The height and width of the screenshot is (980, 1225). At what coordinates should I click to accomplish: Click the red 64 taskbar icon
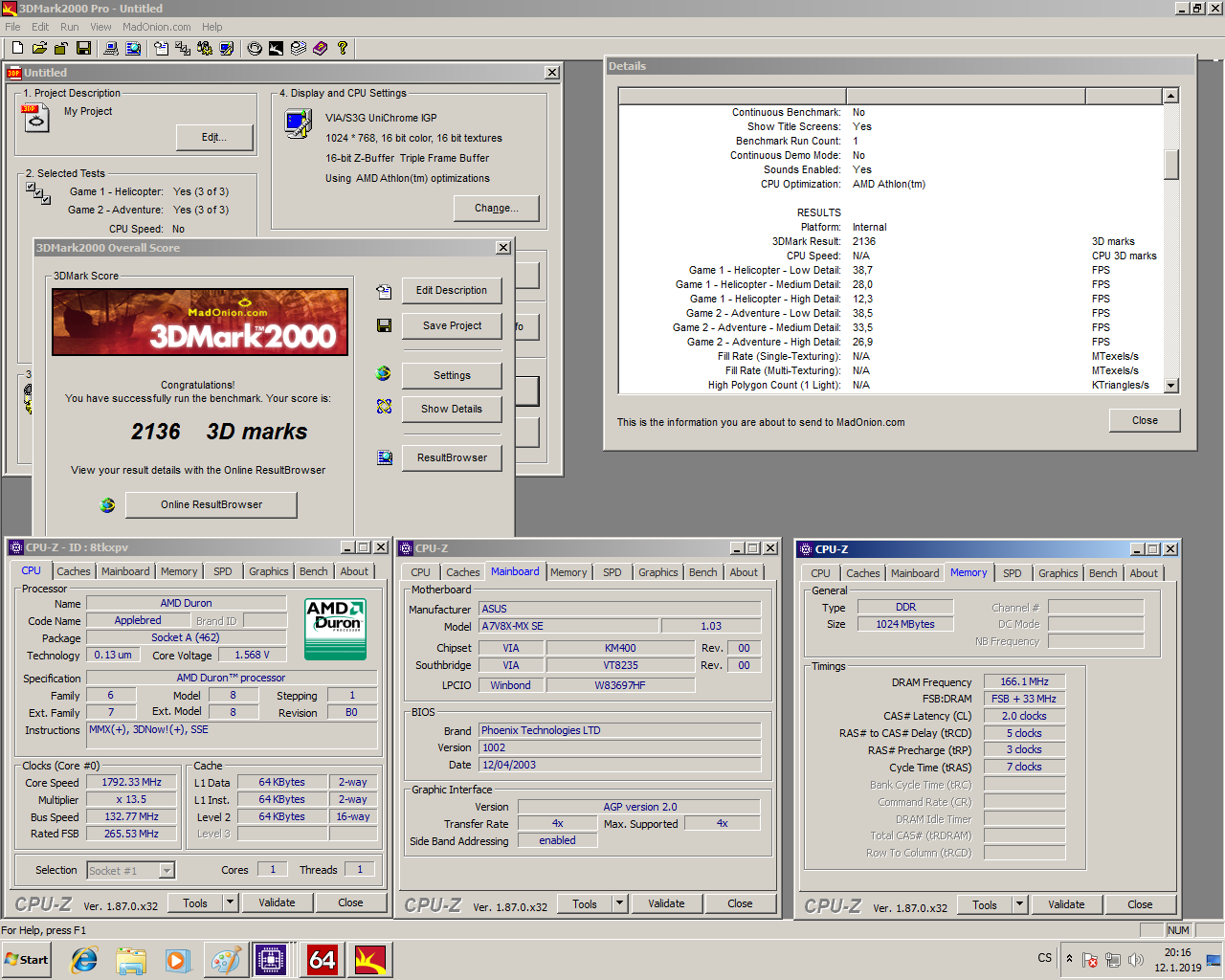click(323, 960)
